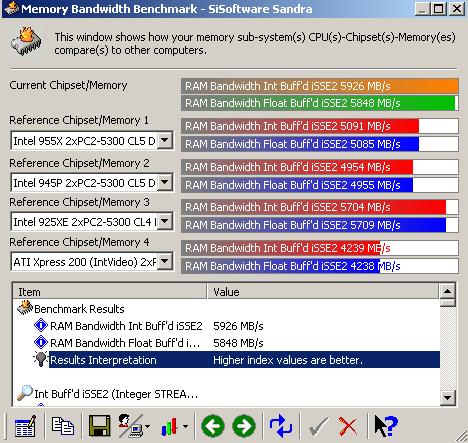Open Reference Chipset/Memory 3 dropdown arrow
The image size is (468, 443).
(165, 221)
